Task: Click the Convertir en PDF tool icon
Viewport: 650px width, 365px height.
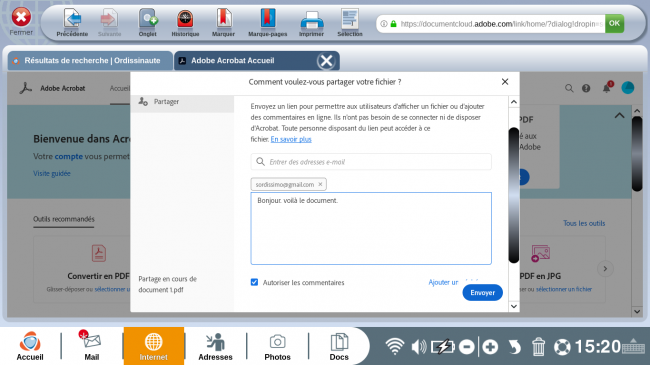Action: 99,253
